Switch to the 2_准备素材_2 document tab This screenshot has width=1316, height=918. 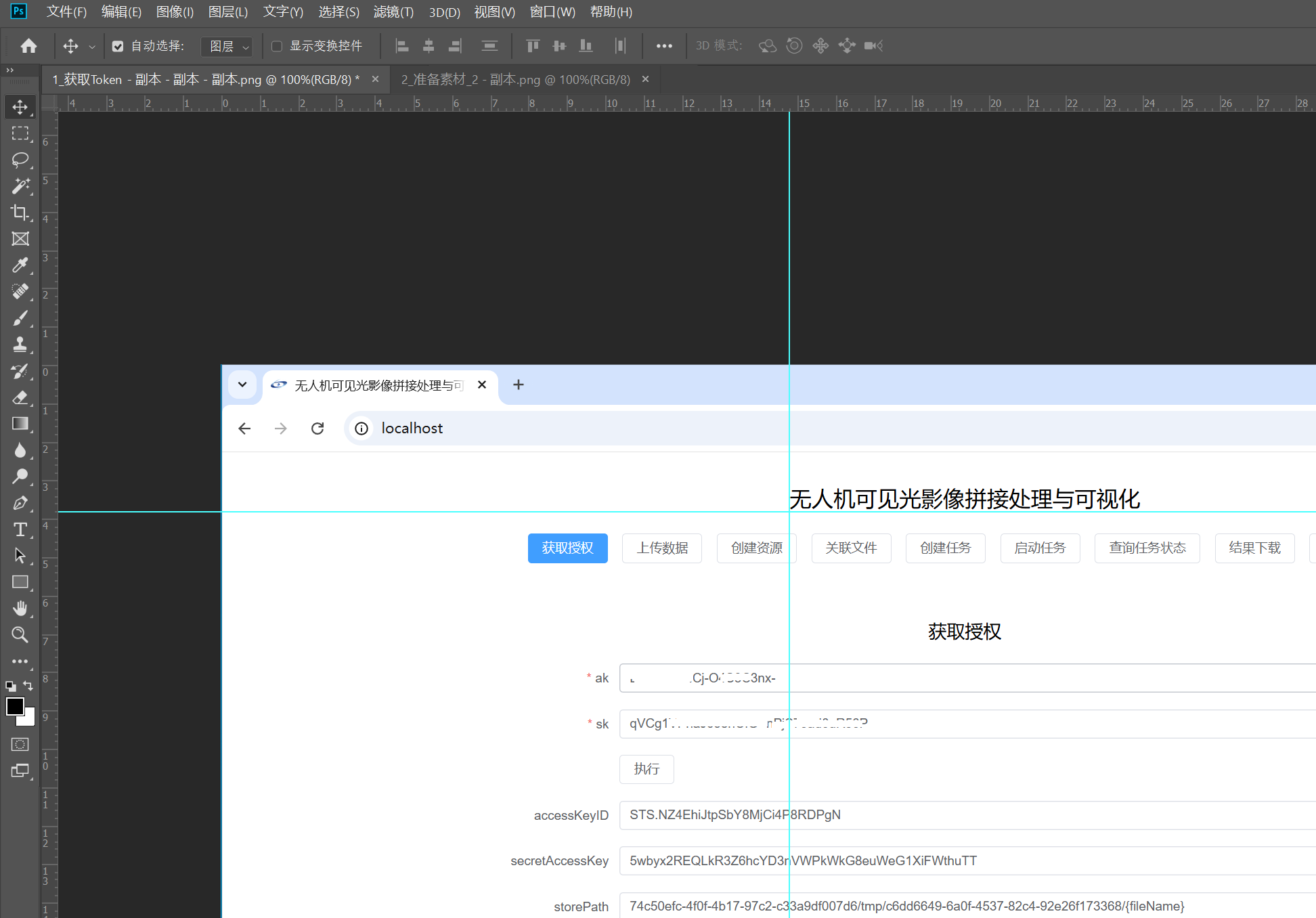coord(515,80)
